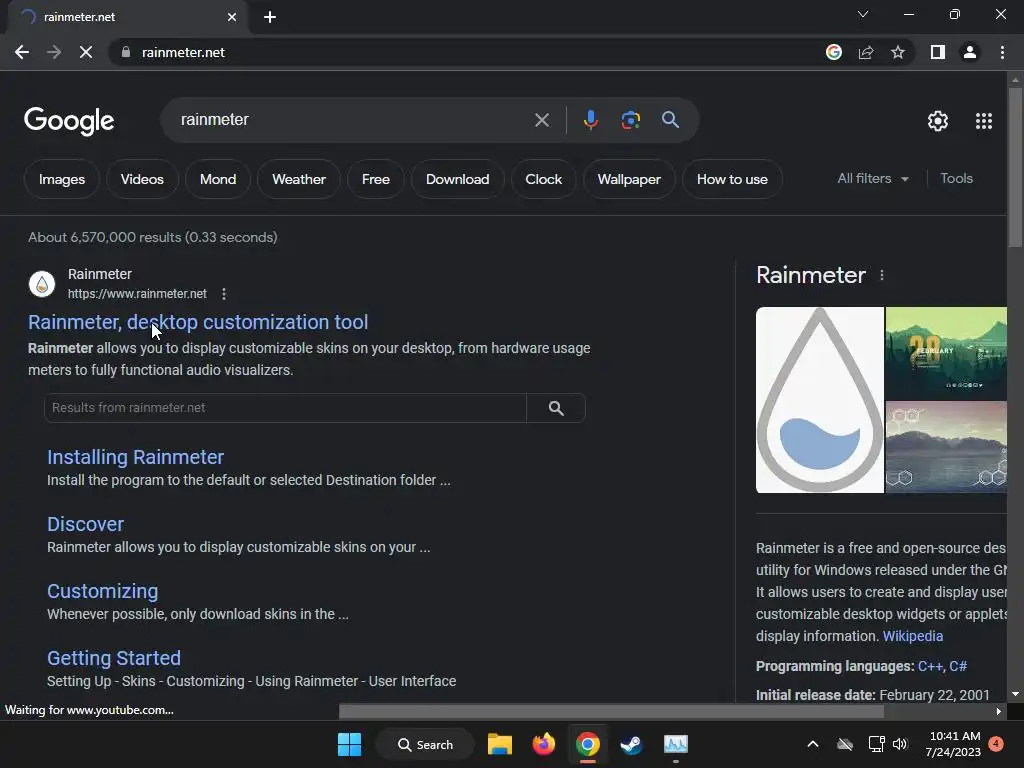
Task: Open the C# programming language link
Action: [x=957, y=666]
